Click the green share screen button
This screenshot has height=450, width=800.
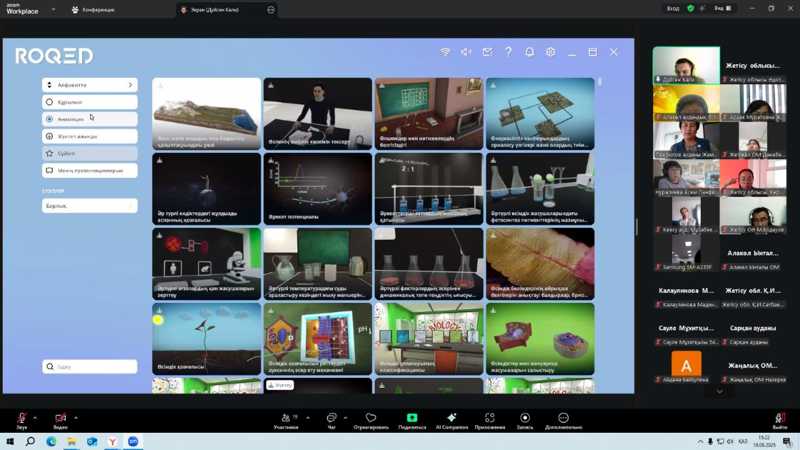(x=411, y=418)
